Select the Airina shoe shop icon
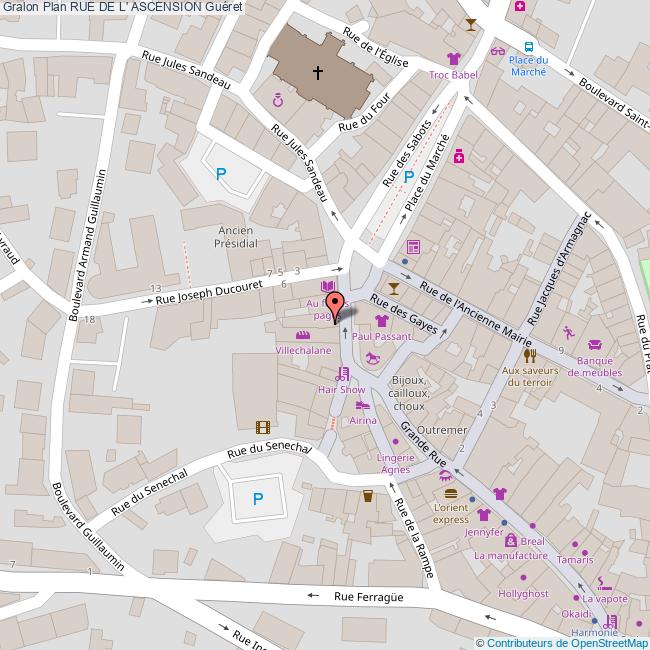Screen dimensions: 650x650 tap(362, 405)
